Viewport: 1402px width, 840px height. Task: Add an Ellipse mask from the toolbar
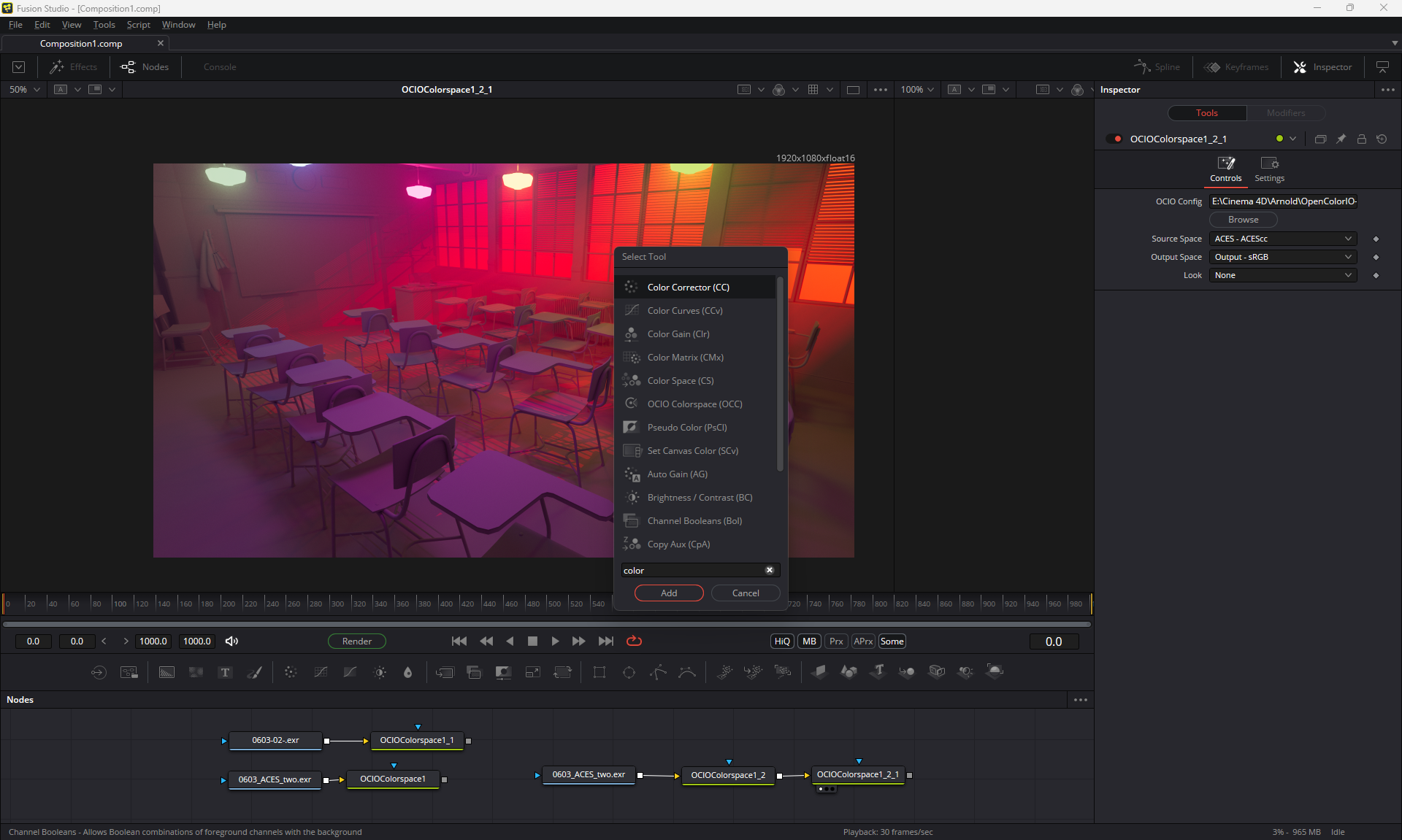tap(629, 672)
